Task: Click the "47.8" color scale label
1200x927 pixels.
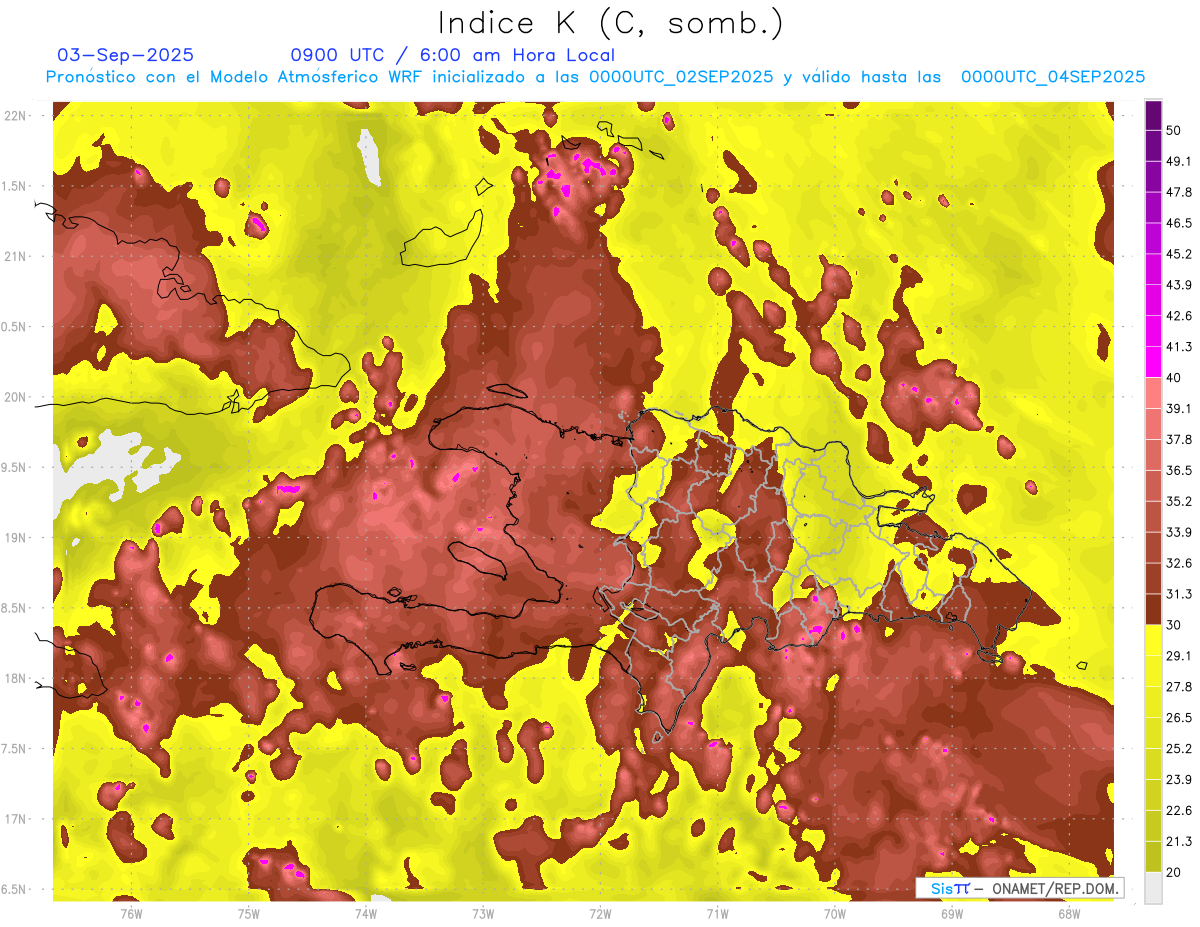Action: click(x=1178, y=192)
